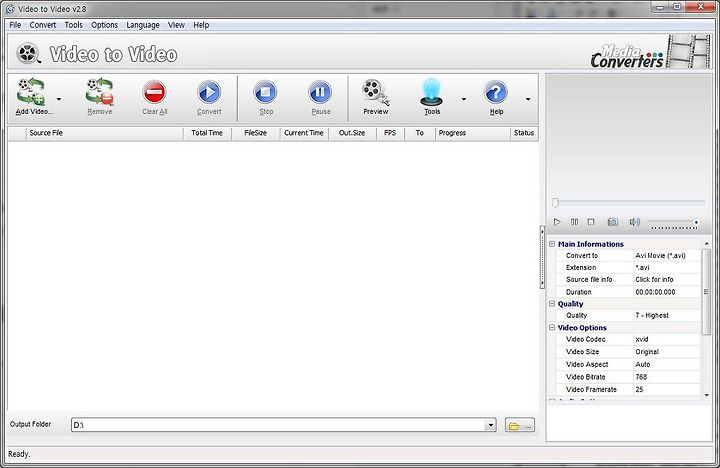720x468 pixels.
Task: Pause the preview player
Action: [x=574, y=222]
